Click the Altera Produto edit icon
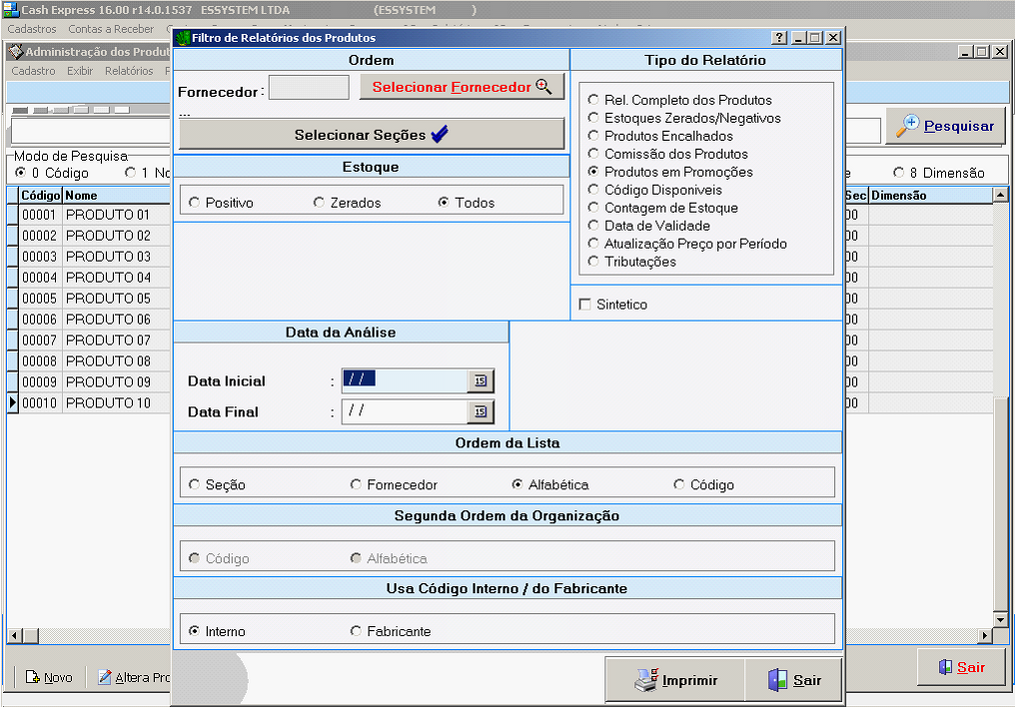The height and width of the screenshot is (708, 1016). 105,677
